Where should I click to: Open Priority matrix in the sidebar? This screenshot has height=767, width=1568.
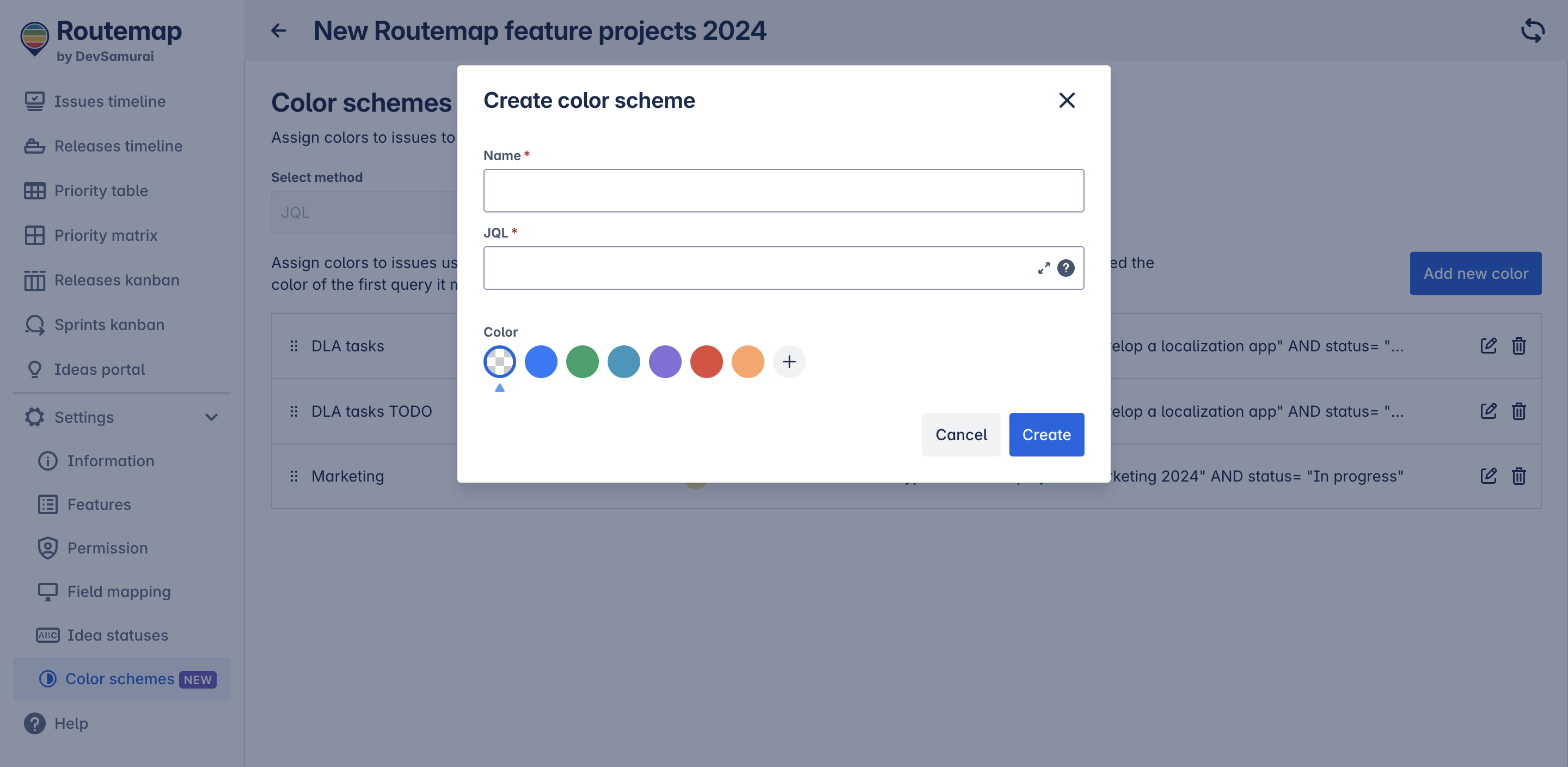pos(105,235)
